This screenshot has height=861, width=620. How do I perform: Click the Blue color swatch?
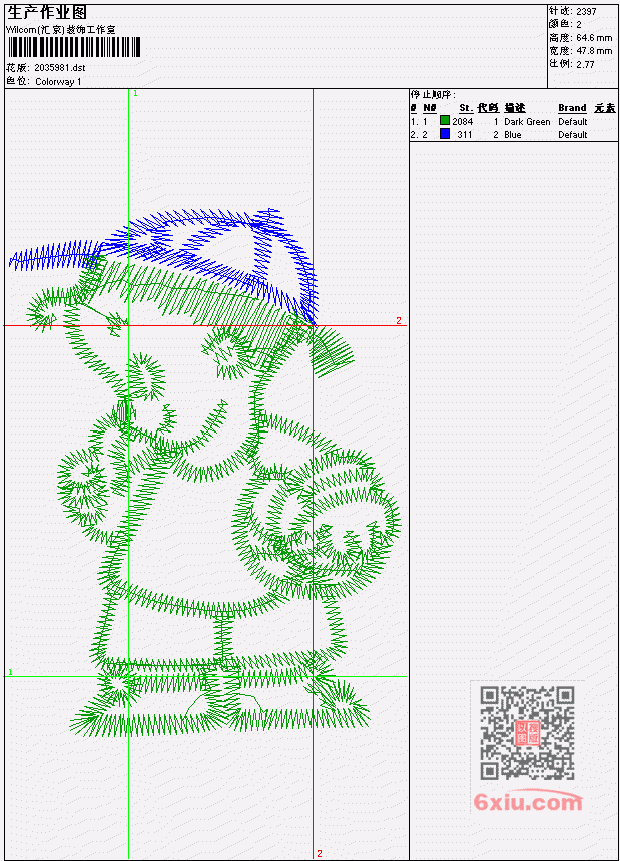pos(445,134)
